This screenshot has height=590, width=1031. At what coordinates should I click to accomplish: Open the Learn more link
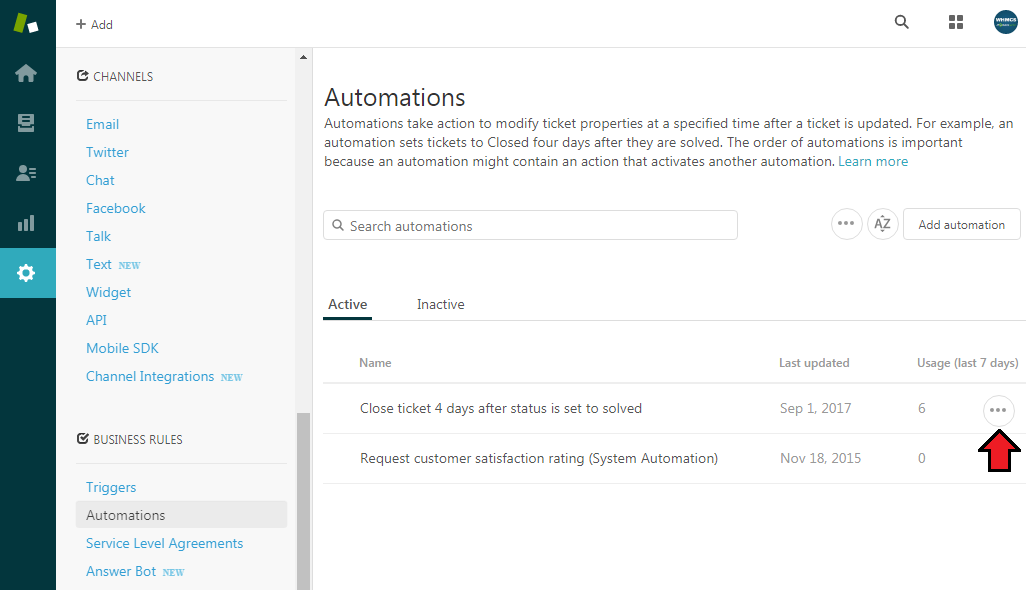click(873, 162)
